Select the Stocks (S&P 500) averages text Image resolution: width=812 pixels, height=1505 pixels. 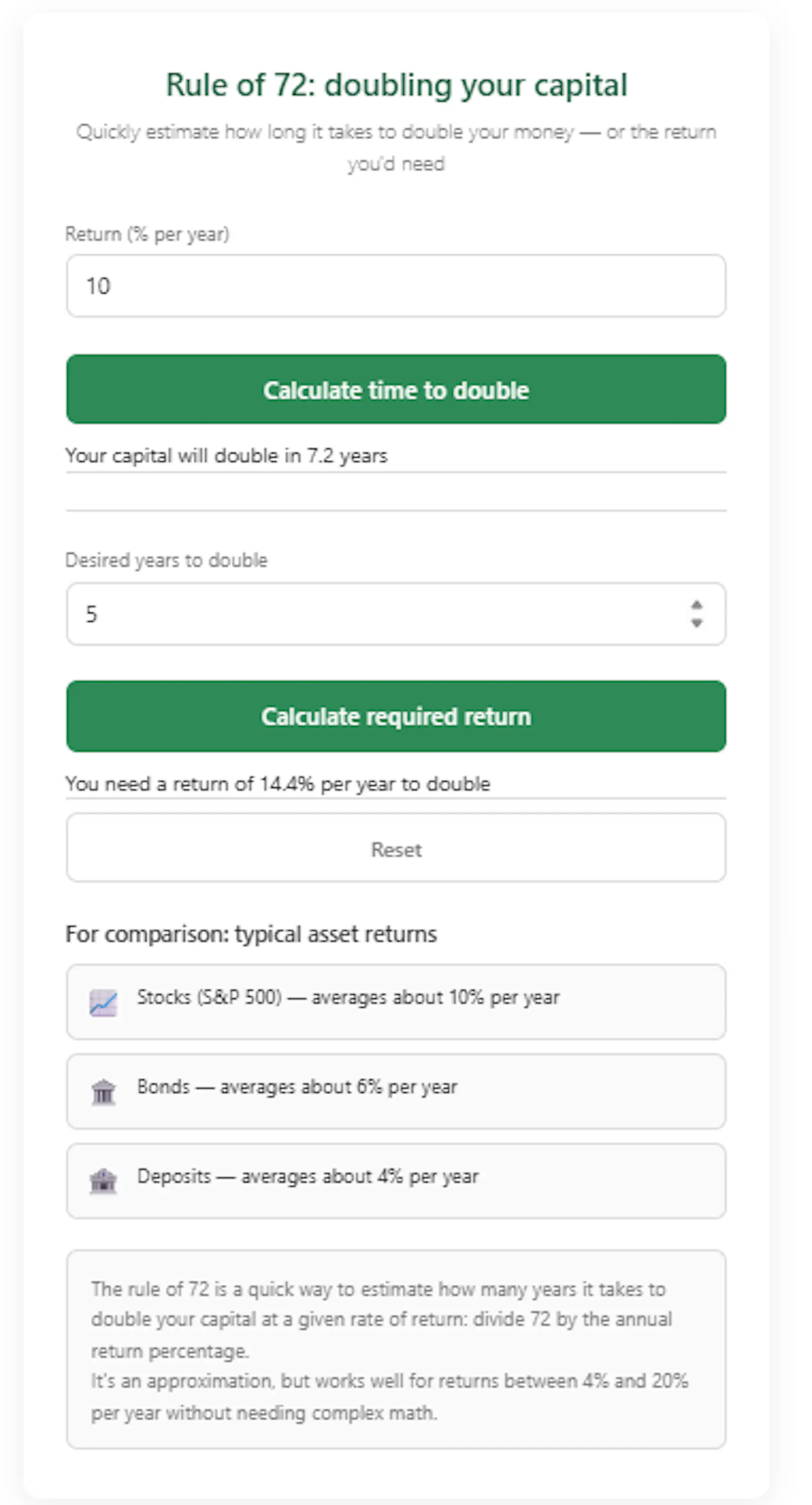[x=348, y=997]
